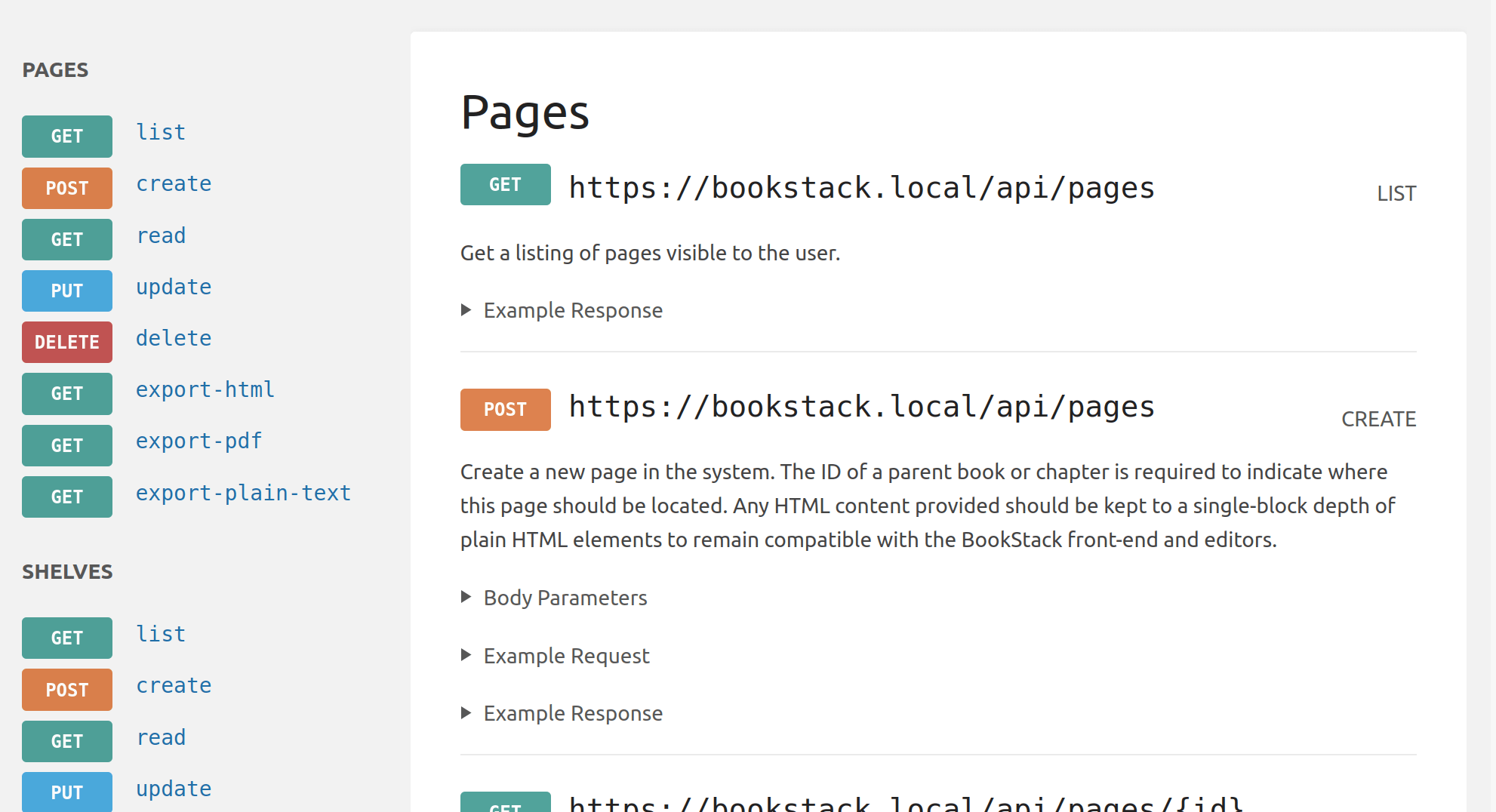Jump to the Pages update endpoint
The width and height of the screenshot is (1496, 812).
click(174, 288)
